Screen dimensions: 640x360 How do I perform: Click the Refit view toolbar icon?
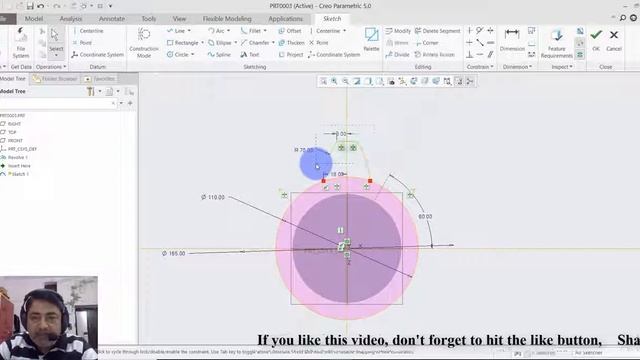click(x=323, y=81)
